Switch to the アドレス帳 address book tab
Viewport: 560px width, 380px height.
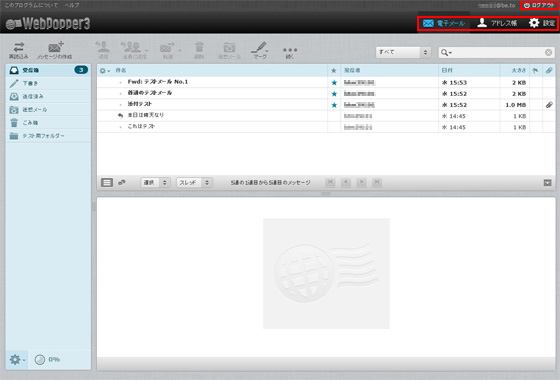[497, 24]
